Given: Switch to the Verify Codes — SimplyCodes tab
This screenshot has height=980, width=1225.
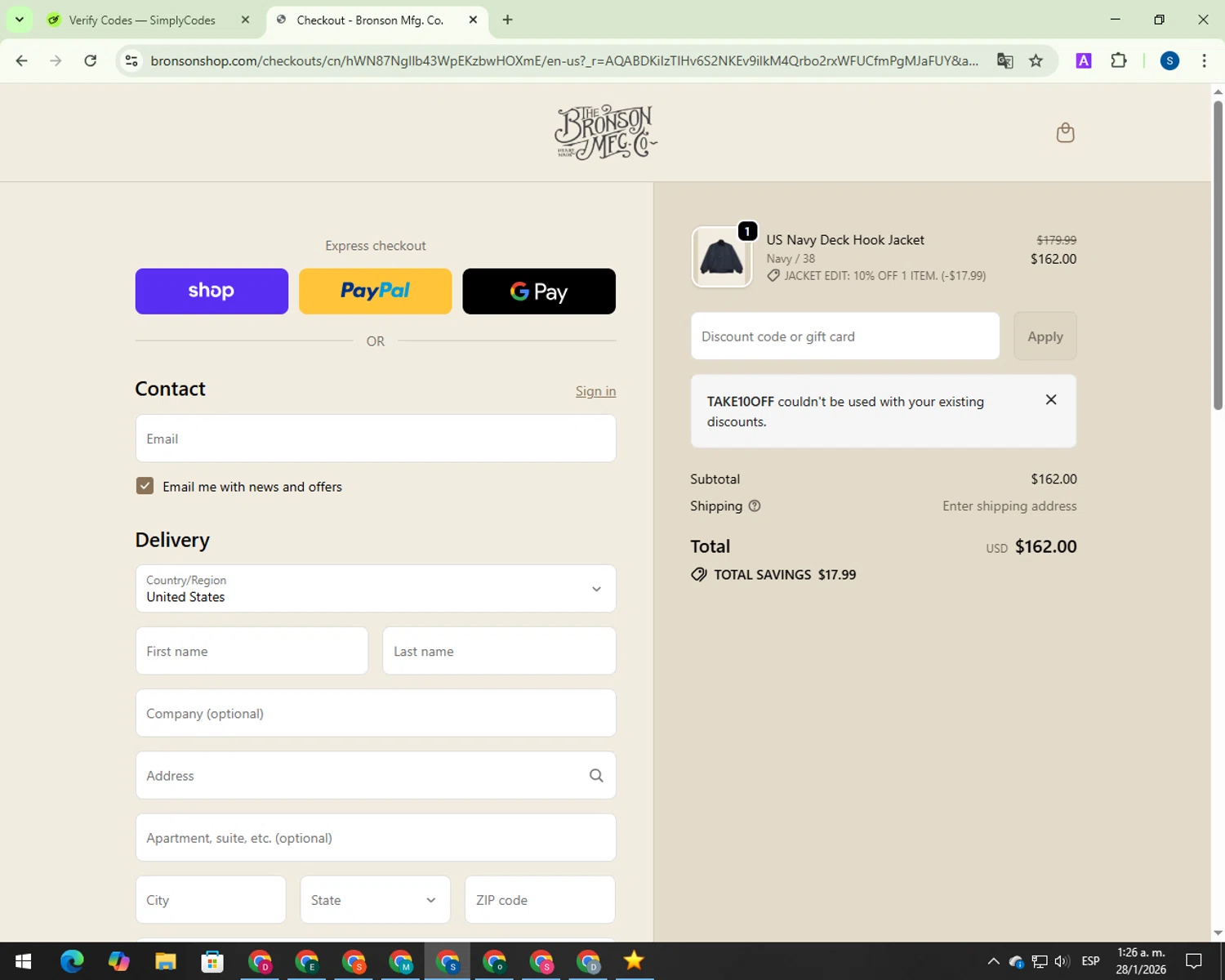Looking at the screenshot, I should click(x=141, y=20).
